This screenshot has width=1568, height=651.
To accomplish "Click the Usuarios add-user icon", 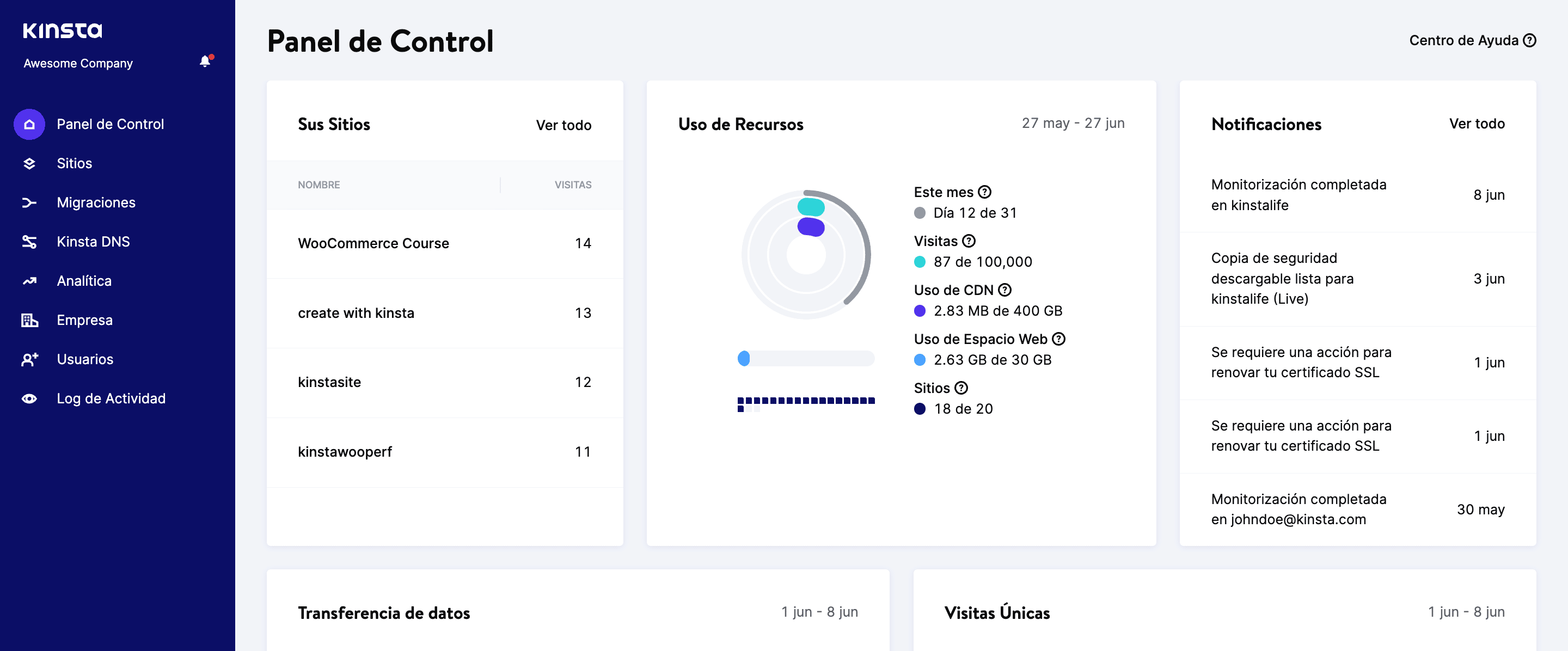I will coord(29,360).
